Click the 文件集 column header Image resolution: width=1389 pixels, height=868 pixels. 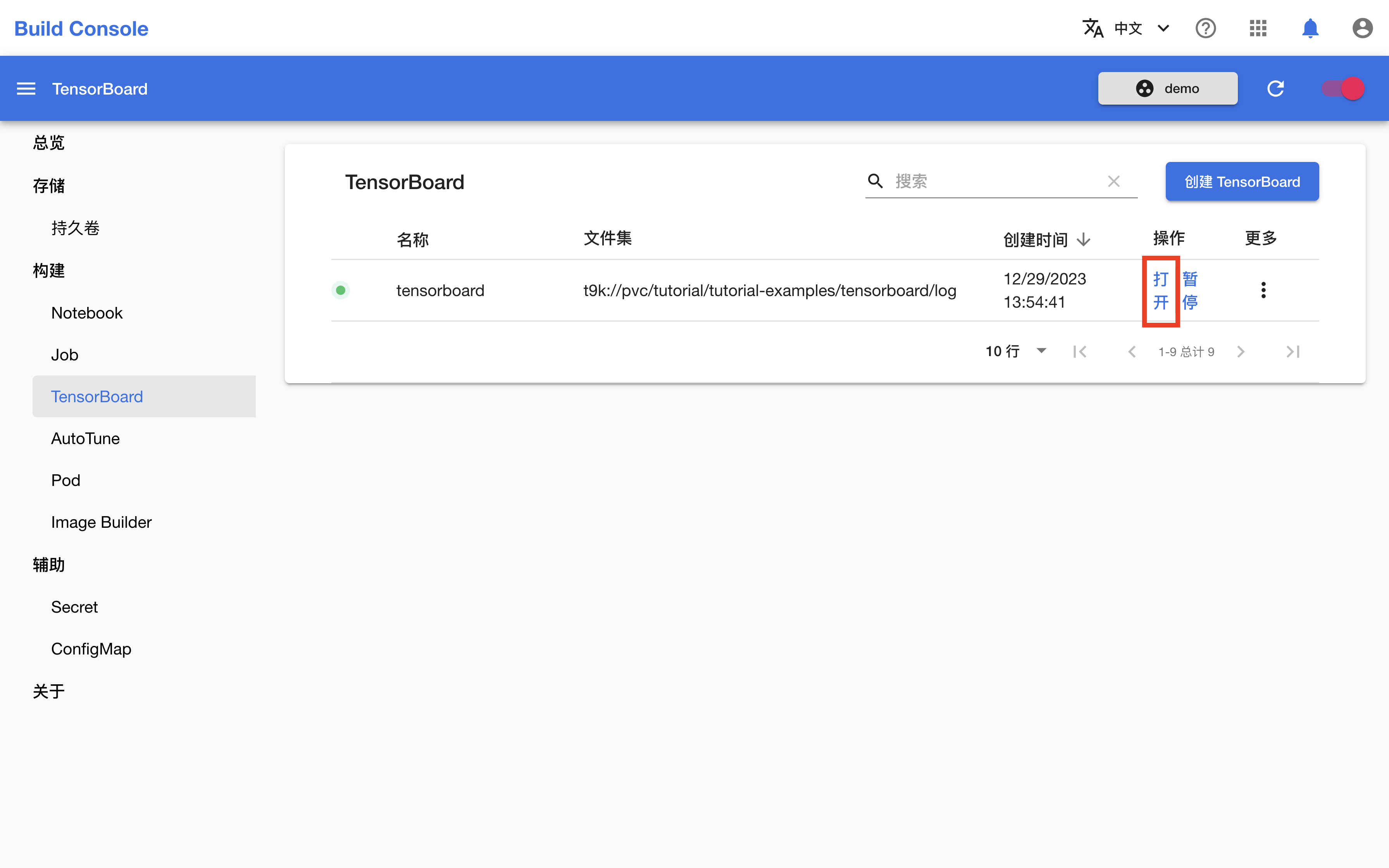tap(607, 238)
